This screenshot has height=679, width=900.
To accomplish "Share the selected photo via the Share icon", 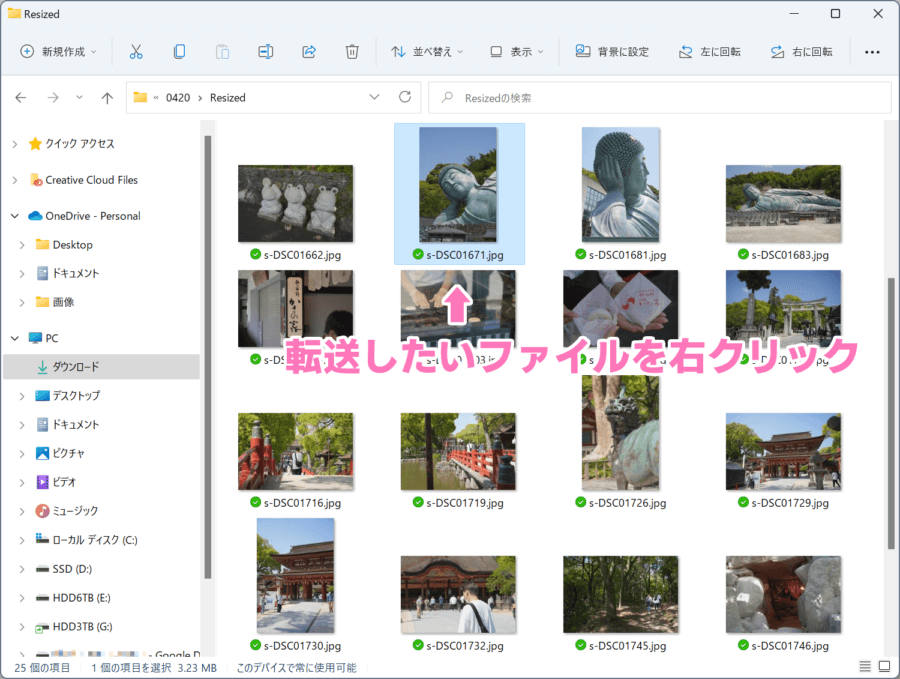I will [309, 51].
